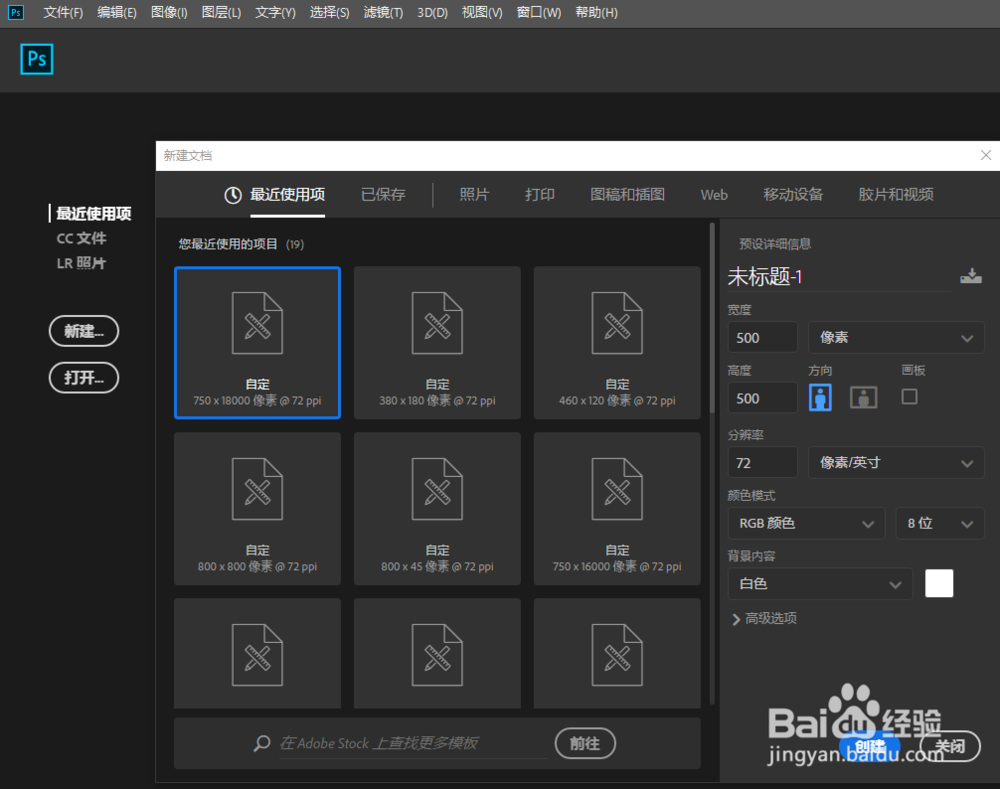Switch to the Web tab
Viewport: 1000px width, 789px height.
coord(714,195)
